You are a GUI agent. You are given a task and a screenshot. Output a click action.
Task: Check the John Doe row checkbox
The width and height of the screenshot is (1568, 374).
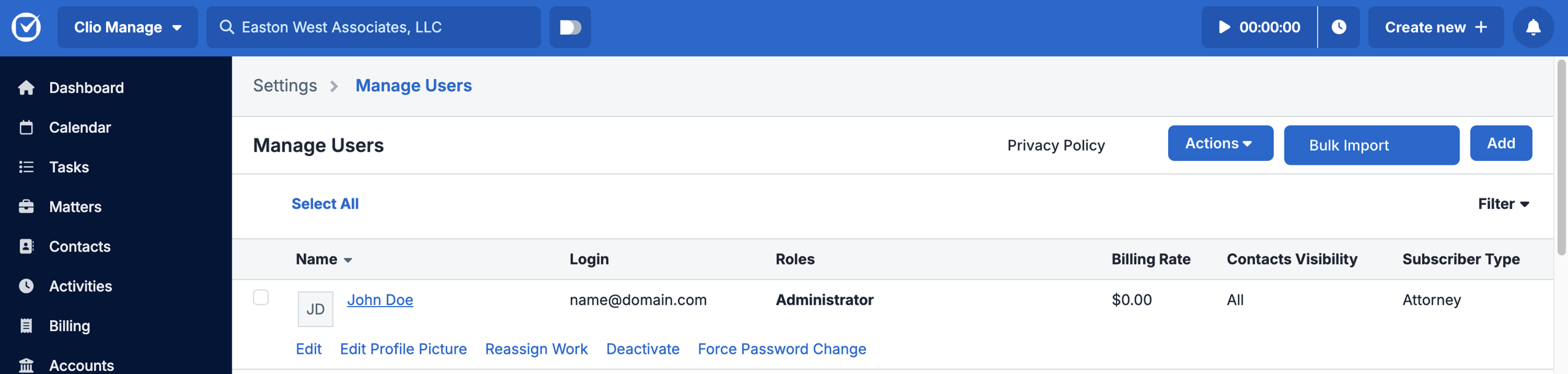[x=261, y=297]
